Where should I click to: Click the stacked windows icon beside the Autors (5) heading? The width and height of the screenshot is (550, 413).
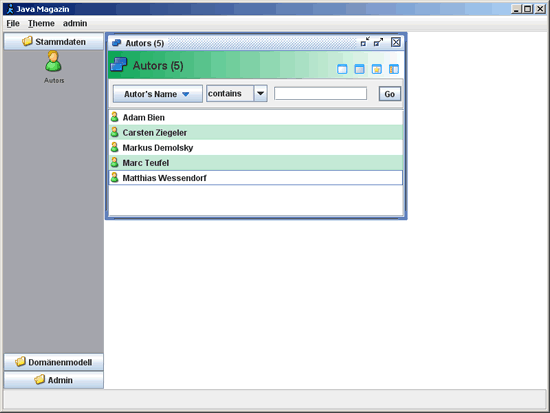pyautogui.click(x=119, y=65)
